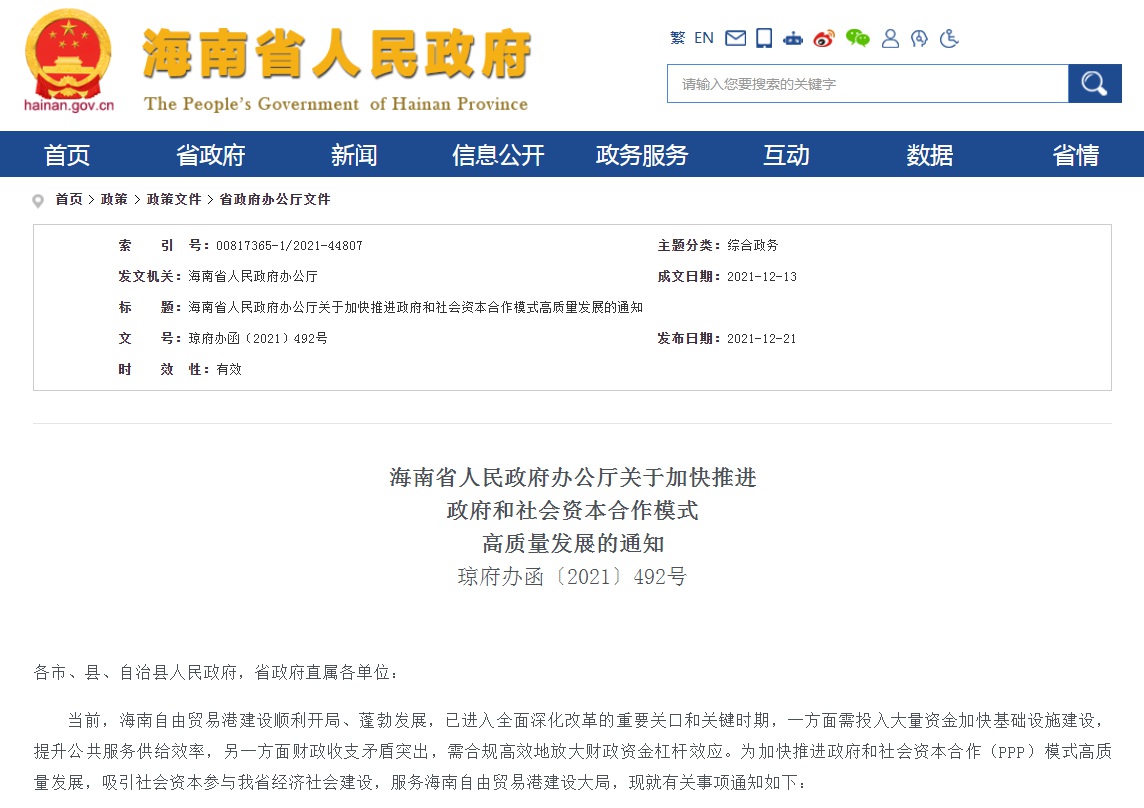This screenshot has height=808, width=1144.
Task: Click the magnifier search button
Action: tap(1094, 84)
